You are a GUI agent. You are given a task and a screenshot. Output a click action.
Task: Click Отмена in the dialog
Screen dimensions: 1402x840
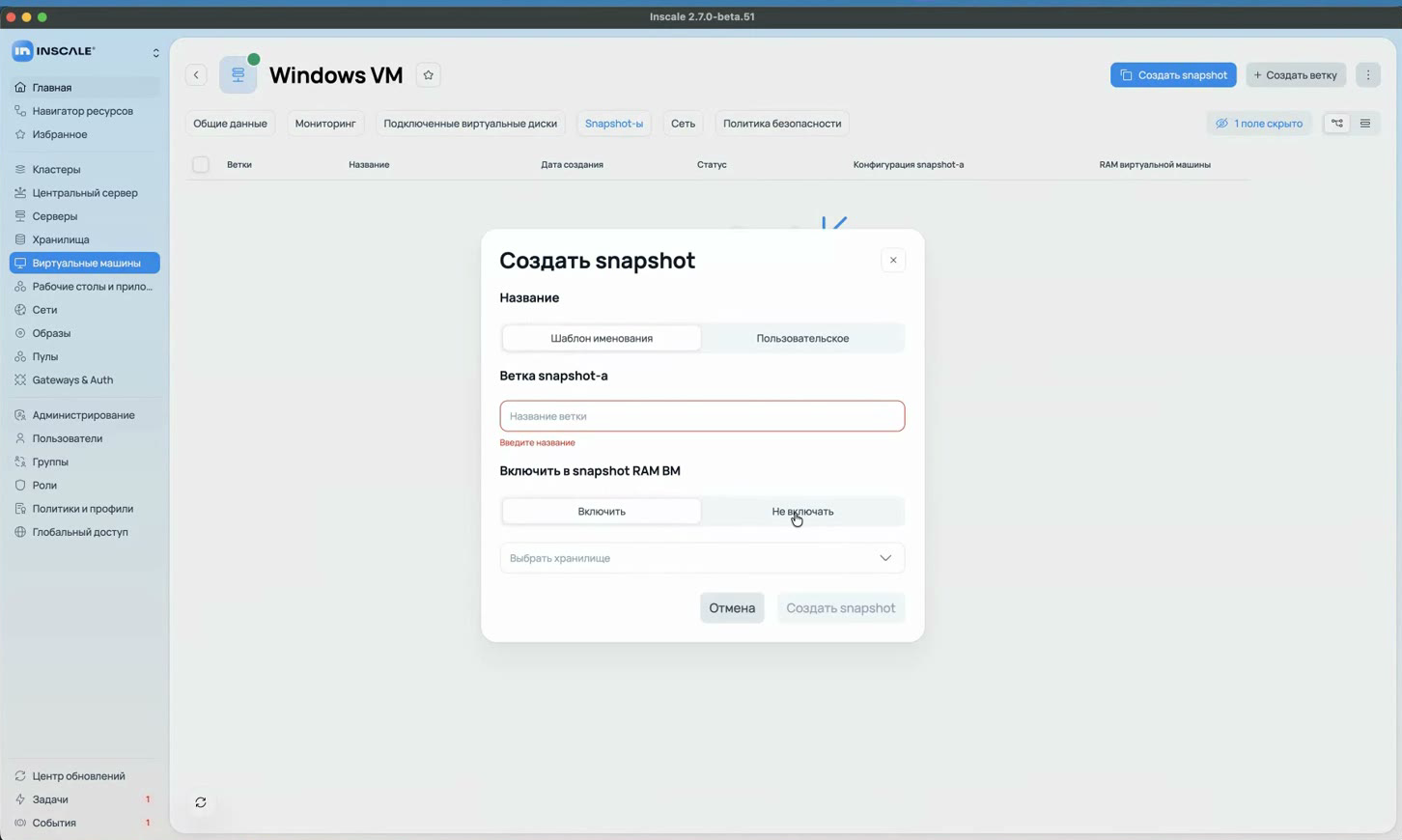pos(732,608)
